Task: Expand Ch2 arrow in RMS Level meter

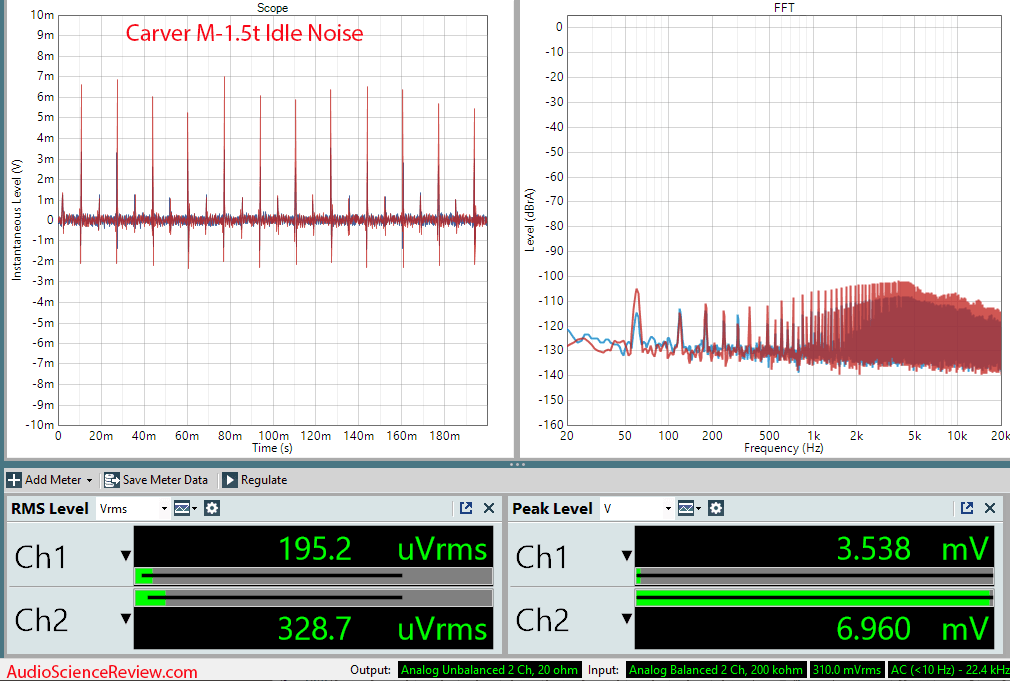Action: click(126, 619)
